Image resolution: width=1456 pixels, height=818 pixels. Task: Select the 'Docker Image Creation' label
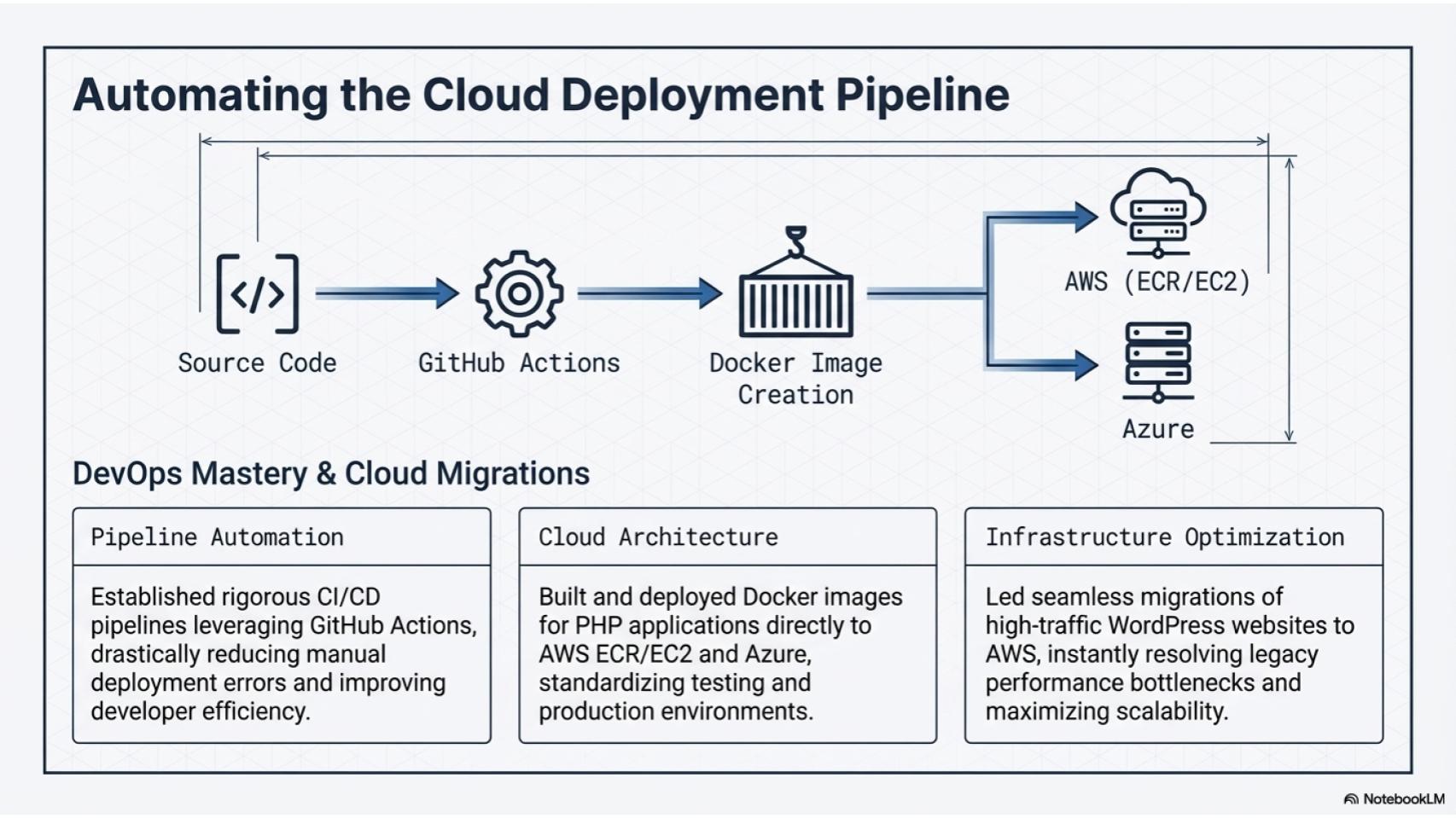coord(795,379)
